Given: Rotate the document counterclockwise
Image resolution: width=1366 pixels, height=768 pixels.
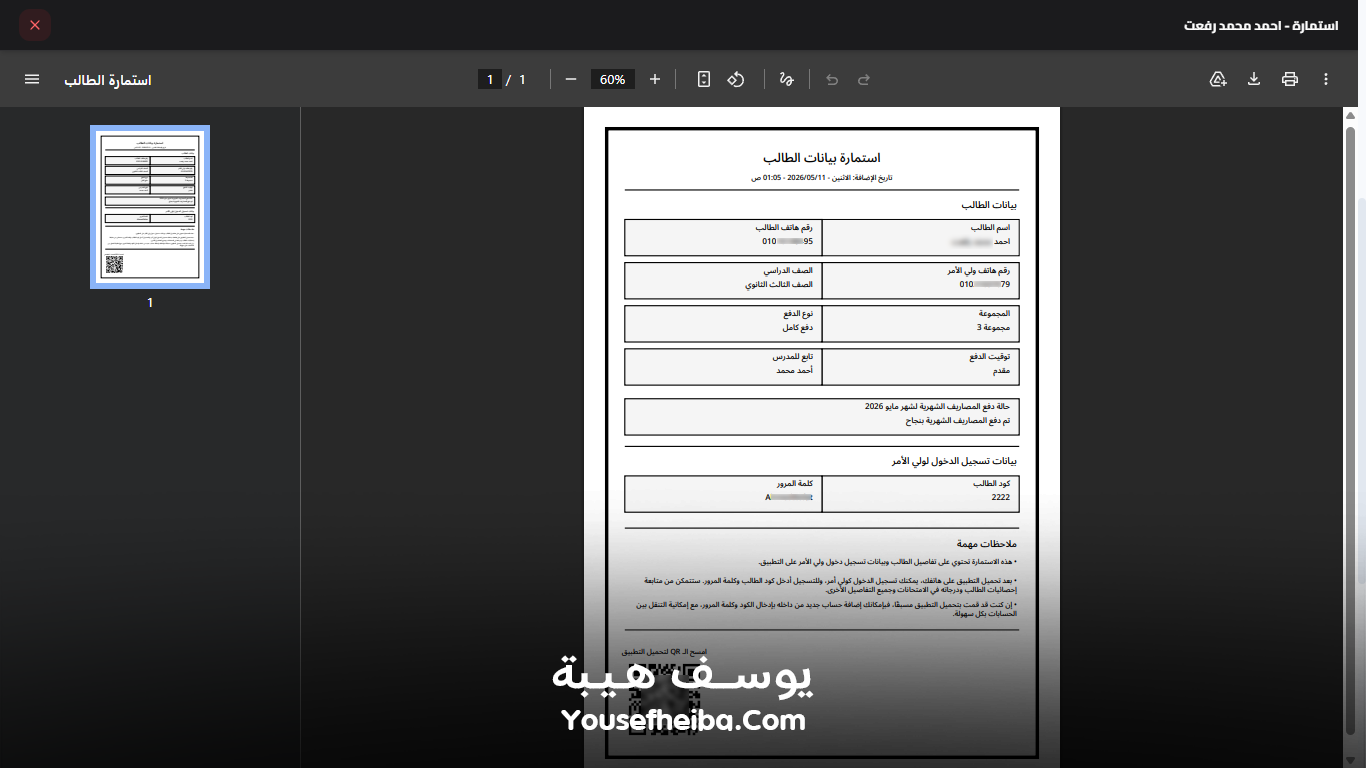Looking at the screenshot, I should pos(736,79).
